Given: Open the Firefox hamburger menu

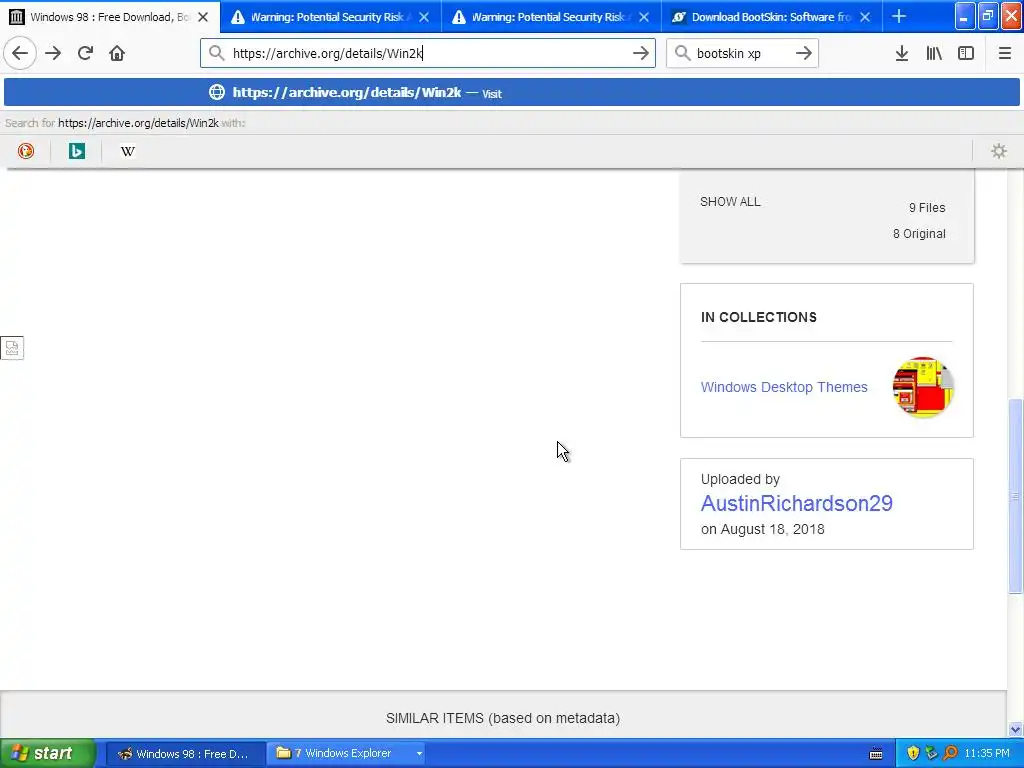Looking at the screenshot, I should [x=1004, y=53].
